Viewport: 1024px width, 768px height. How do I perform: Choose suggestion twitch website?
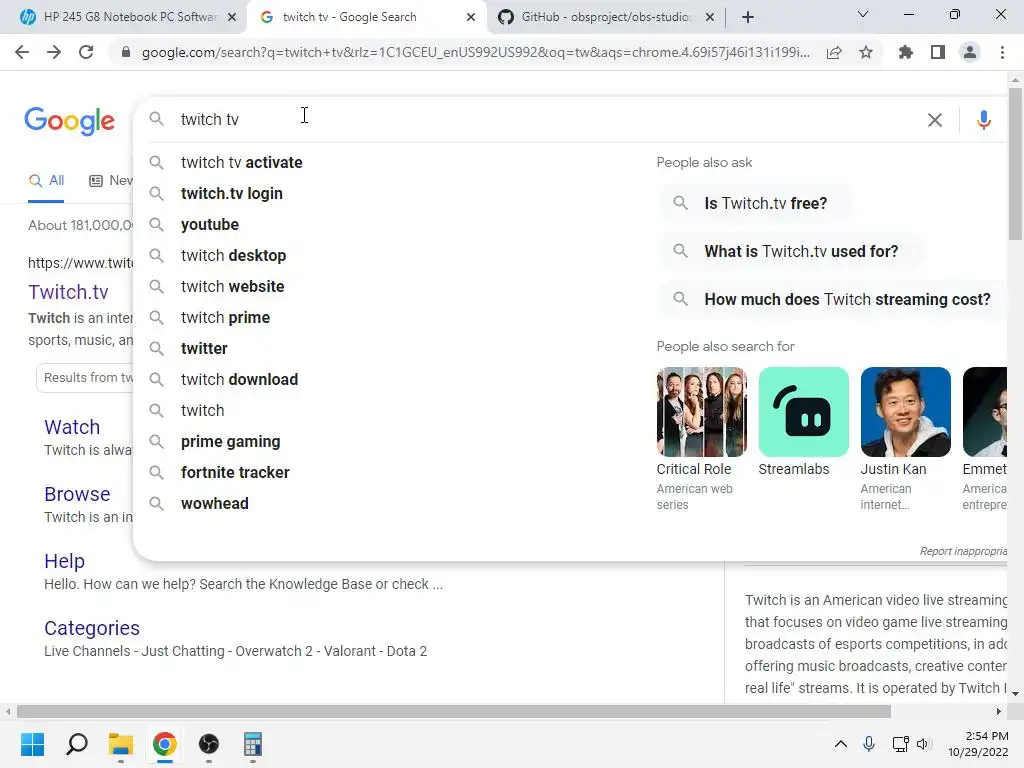pyautogui.click(x=232, y=287)
